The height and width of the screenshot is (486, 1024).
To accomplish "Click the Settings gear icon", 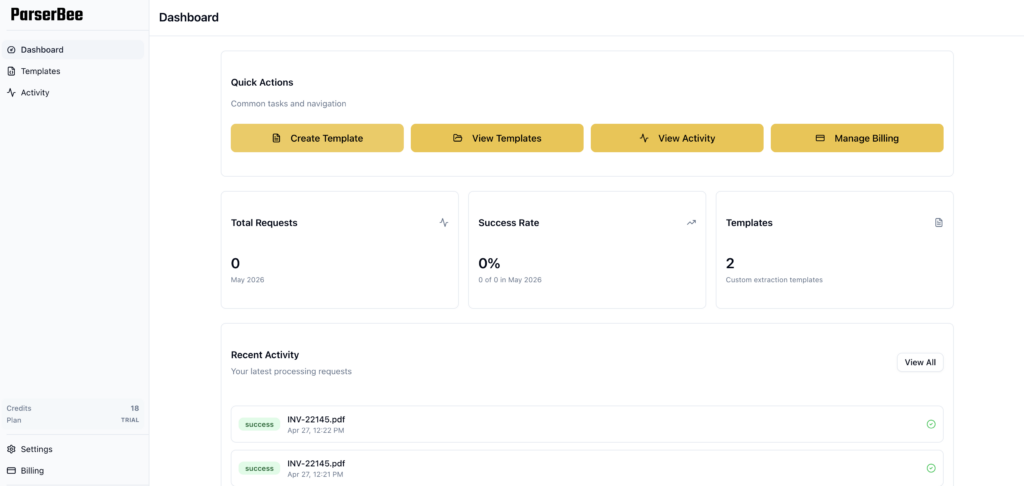I will 11,449.
